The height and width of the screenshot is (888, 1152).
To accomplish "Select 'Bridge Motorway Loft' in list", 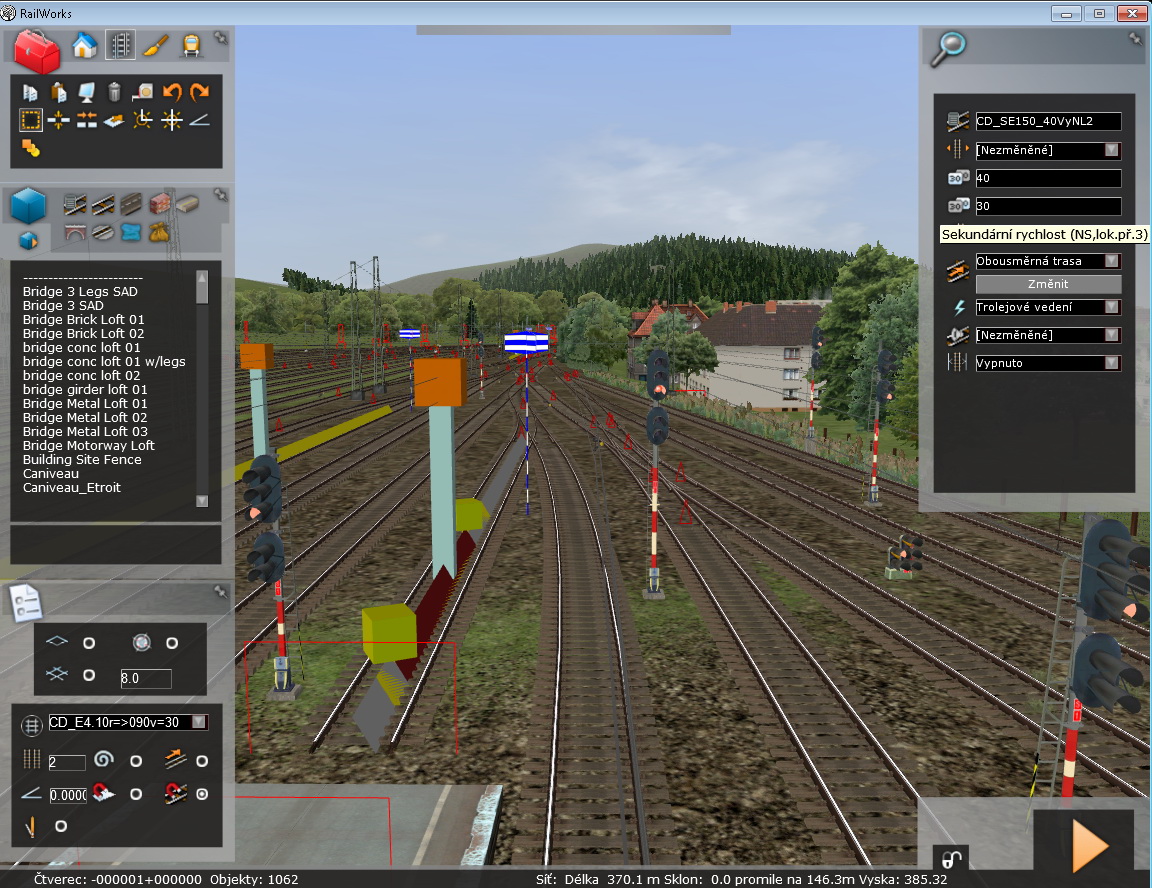I will pos(88,445).
